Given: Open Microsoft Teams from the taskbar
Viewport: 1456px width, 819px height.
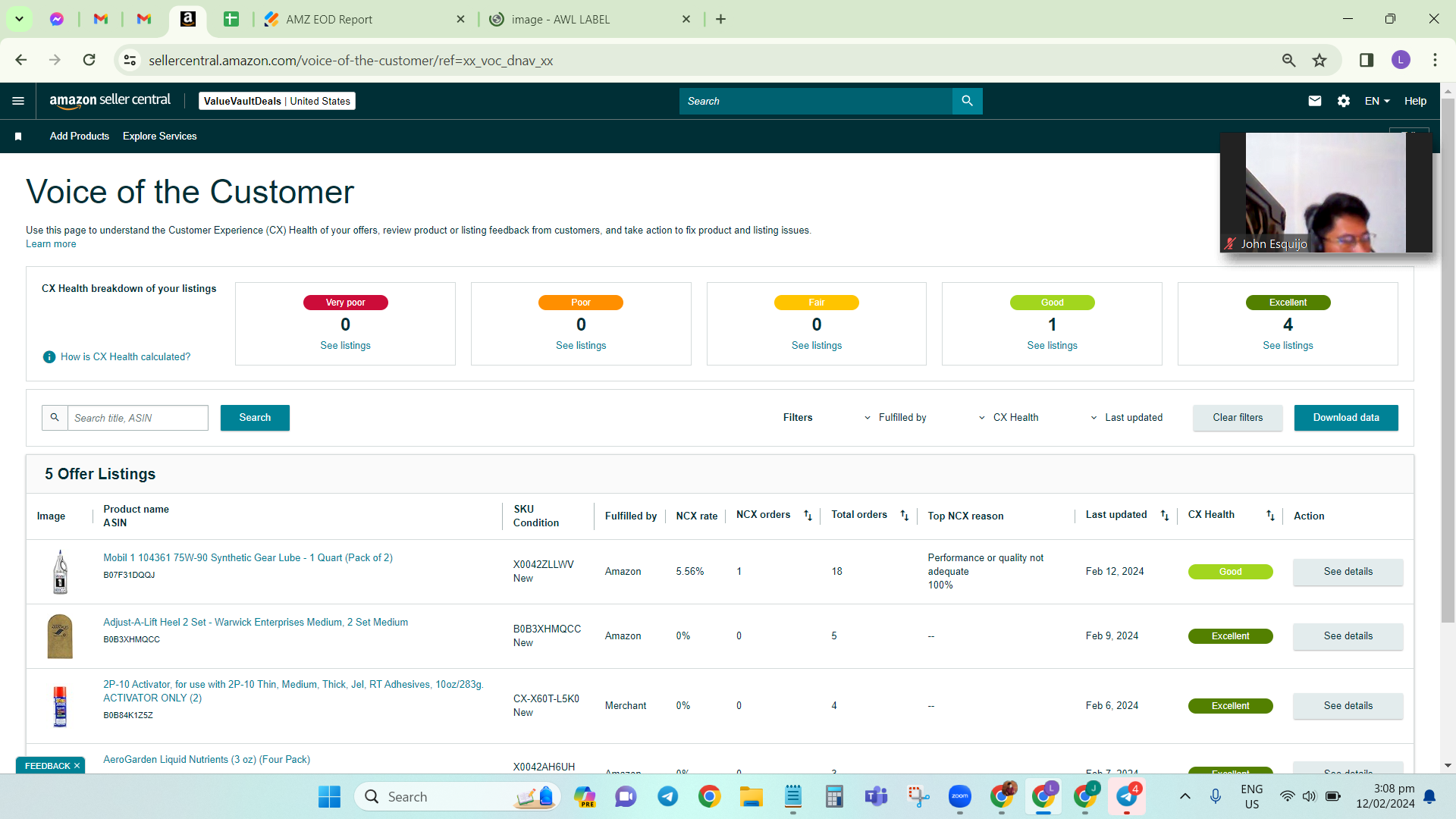Looking at the screenshot, I should coord(876,796).
